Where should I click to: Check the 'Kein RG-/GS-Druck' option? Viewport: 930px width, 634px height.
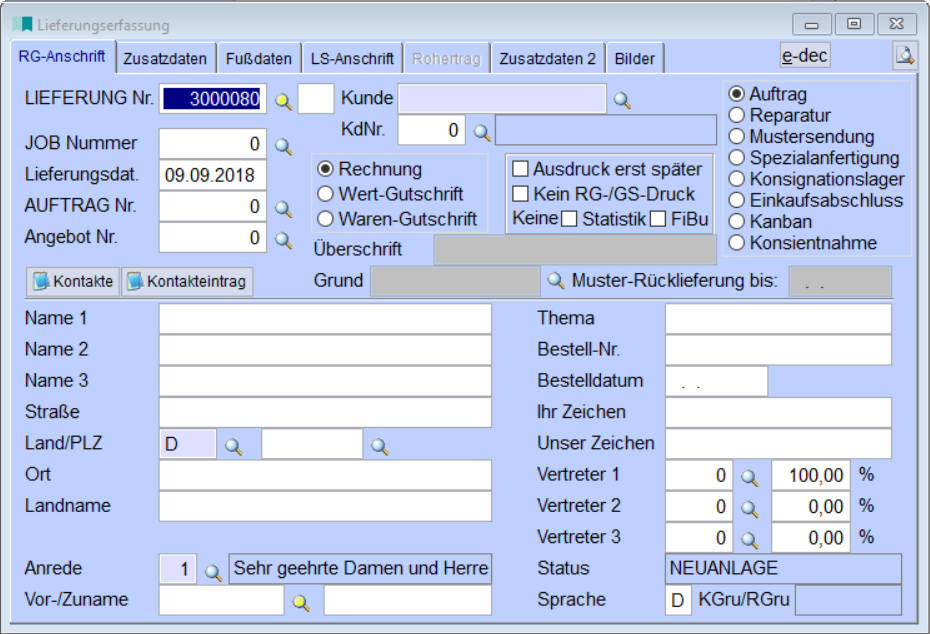[x=521, y=194]
